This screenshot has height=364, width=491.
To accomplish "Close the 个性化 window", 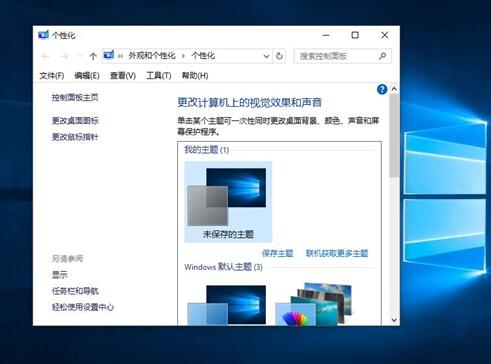I will click(x=385, y=35).
